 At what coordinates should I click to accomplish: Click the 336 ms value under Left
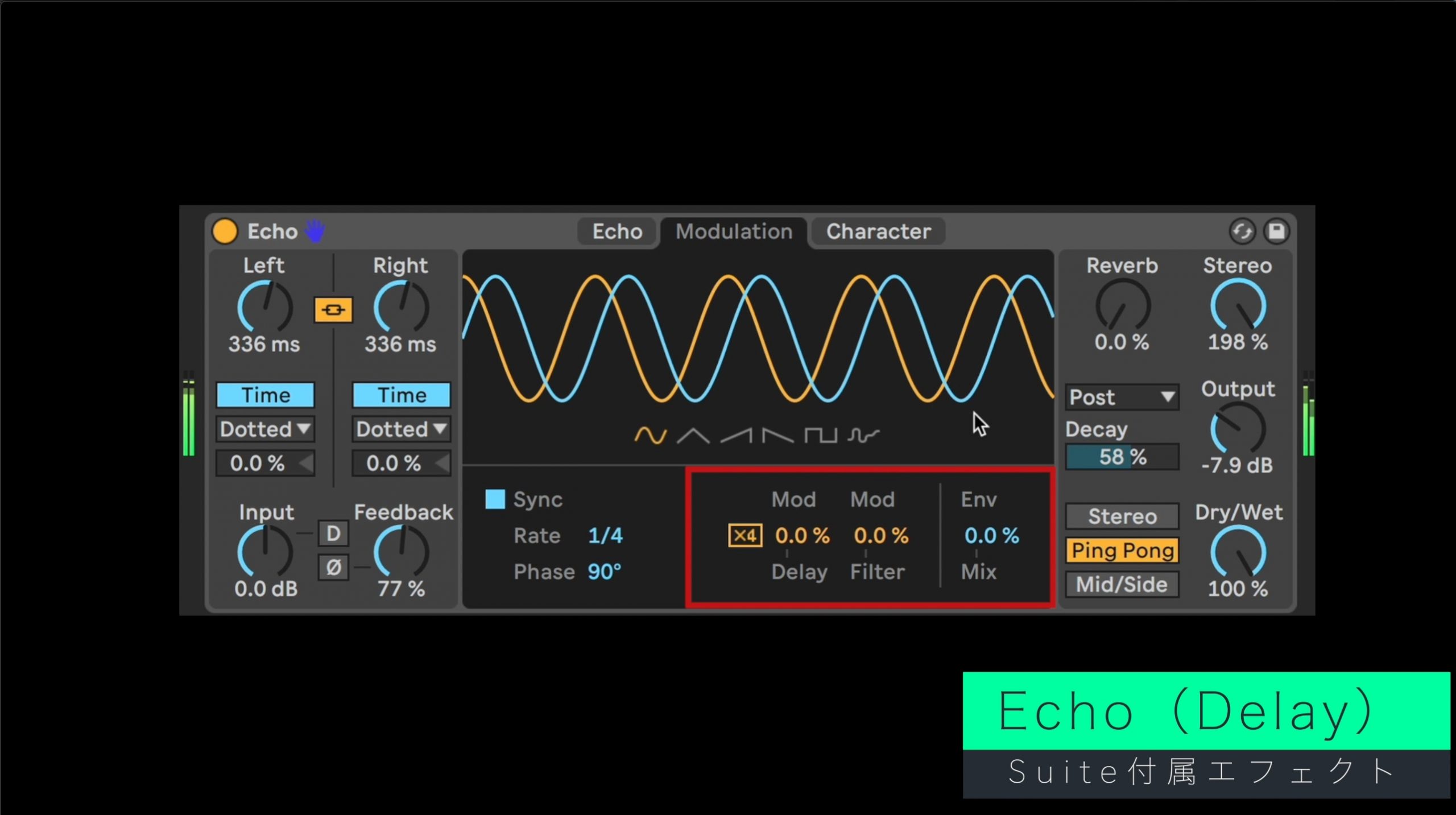(264, 344)
